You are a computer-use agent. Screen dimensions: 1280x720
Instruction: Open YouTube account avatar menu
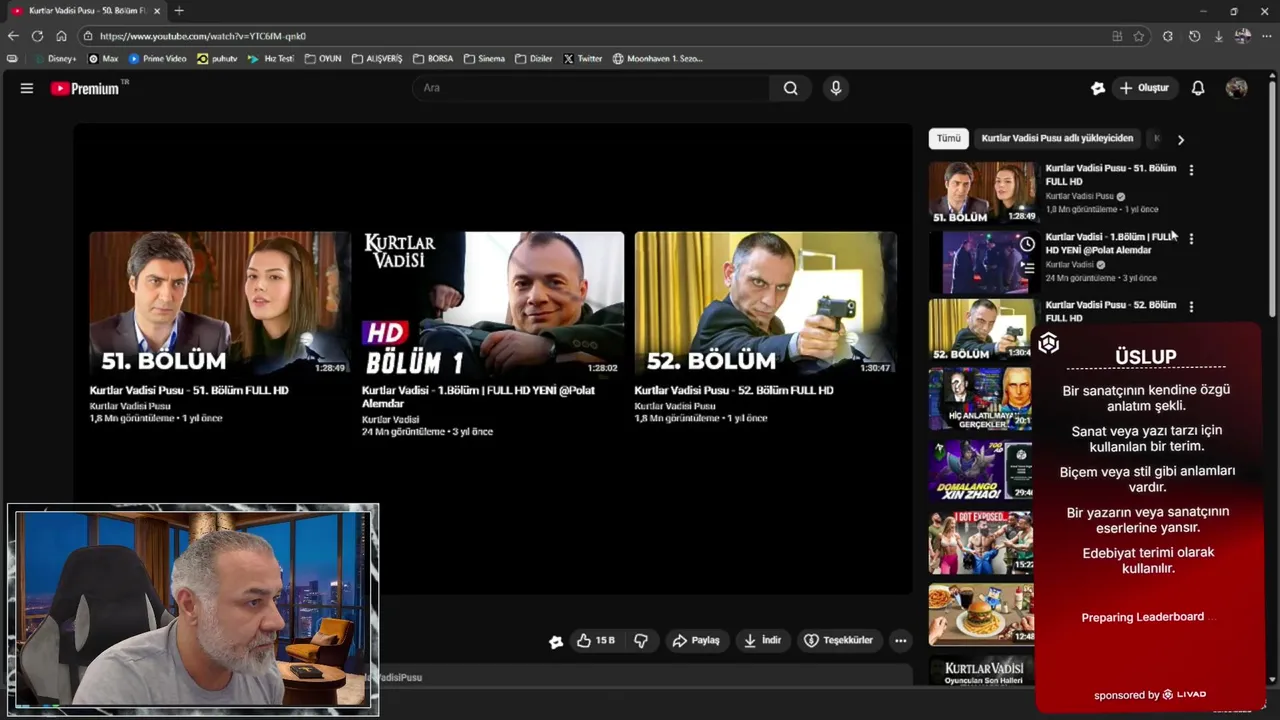click(1237, 88)
